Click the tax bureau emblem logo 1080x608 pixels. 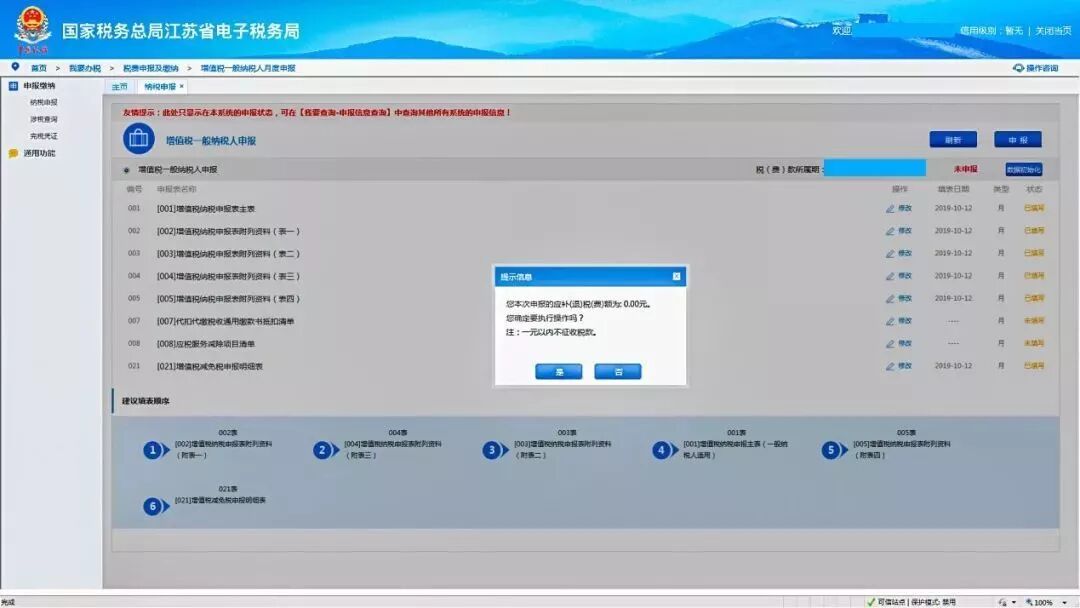pos(32,29)
